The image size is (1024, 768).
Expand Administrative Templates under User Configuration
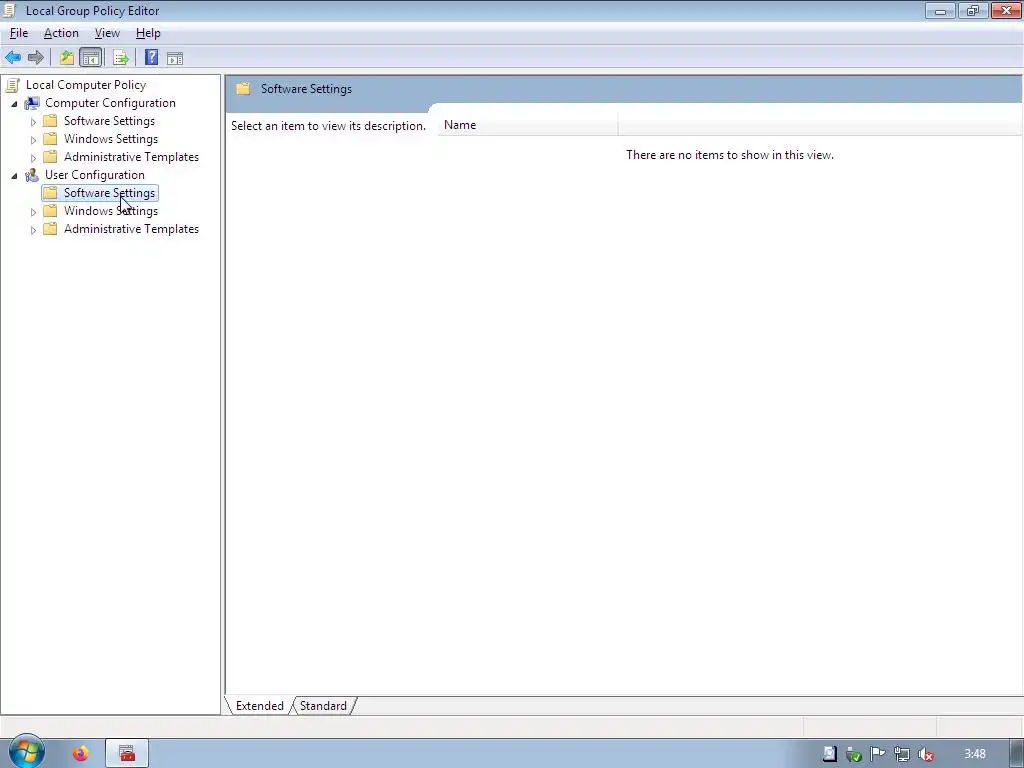tap(33, 230)
